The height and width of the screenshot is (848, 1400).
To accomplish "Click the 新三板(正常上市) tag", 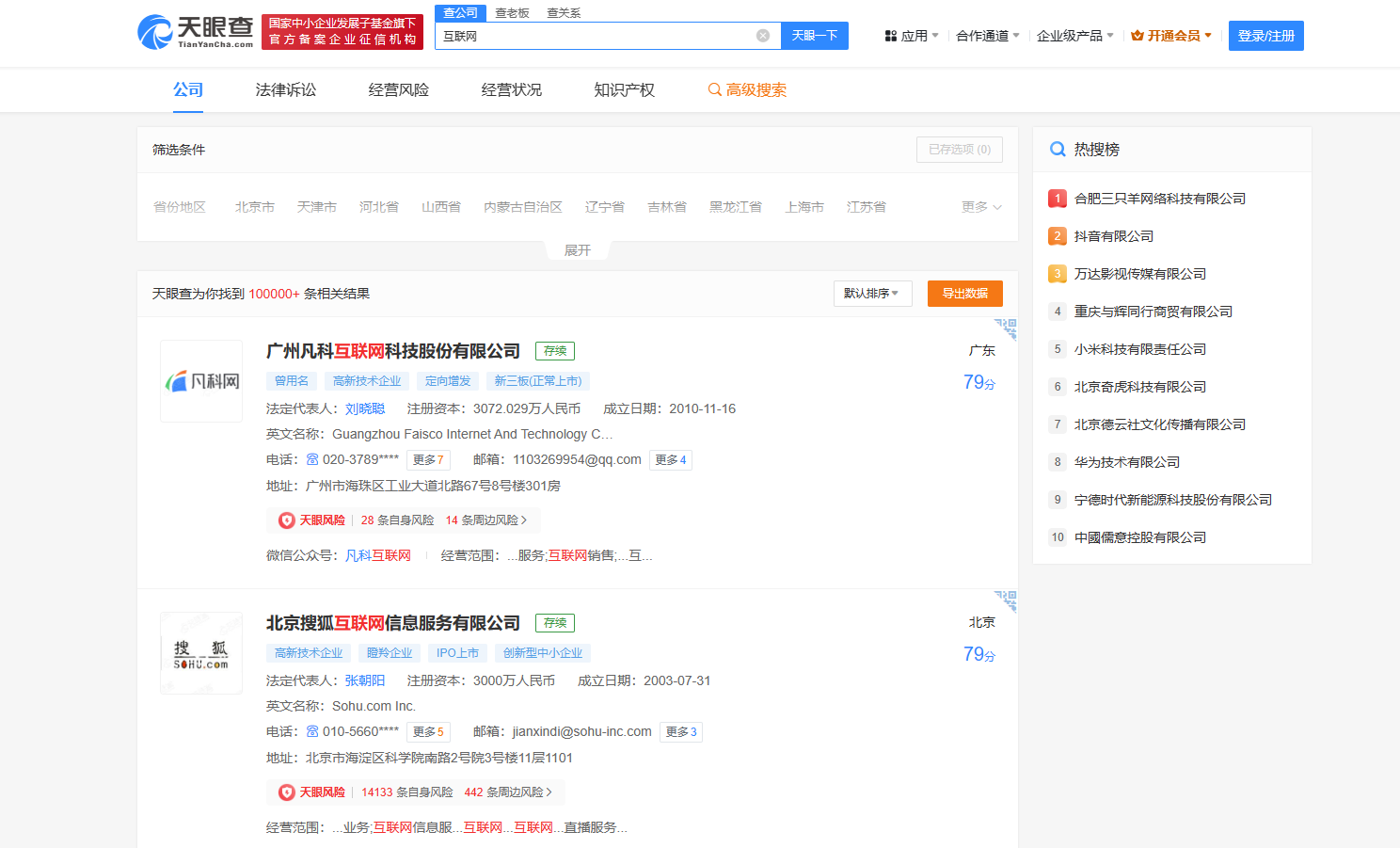I will pyautogui.click(x=538, y=381).
